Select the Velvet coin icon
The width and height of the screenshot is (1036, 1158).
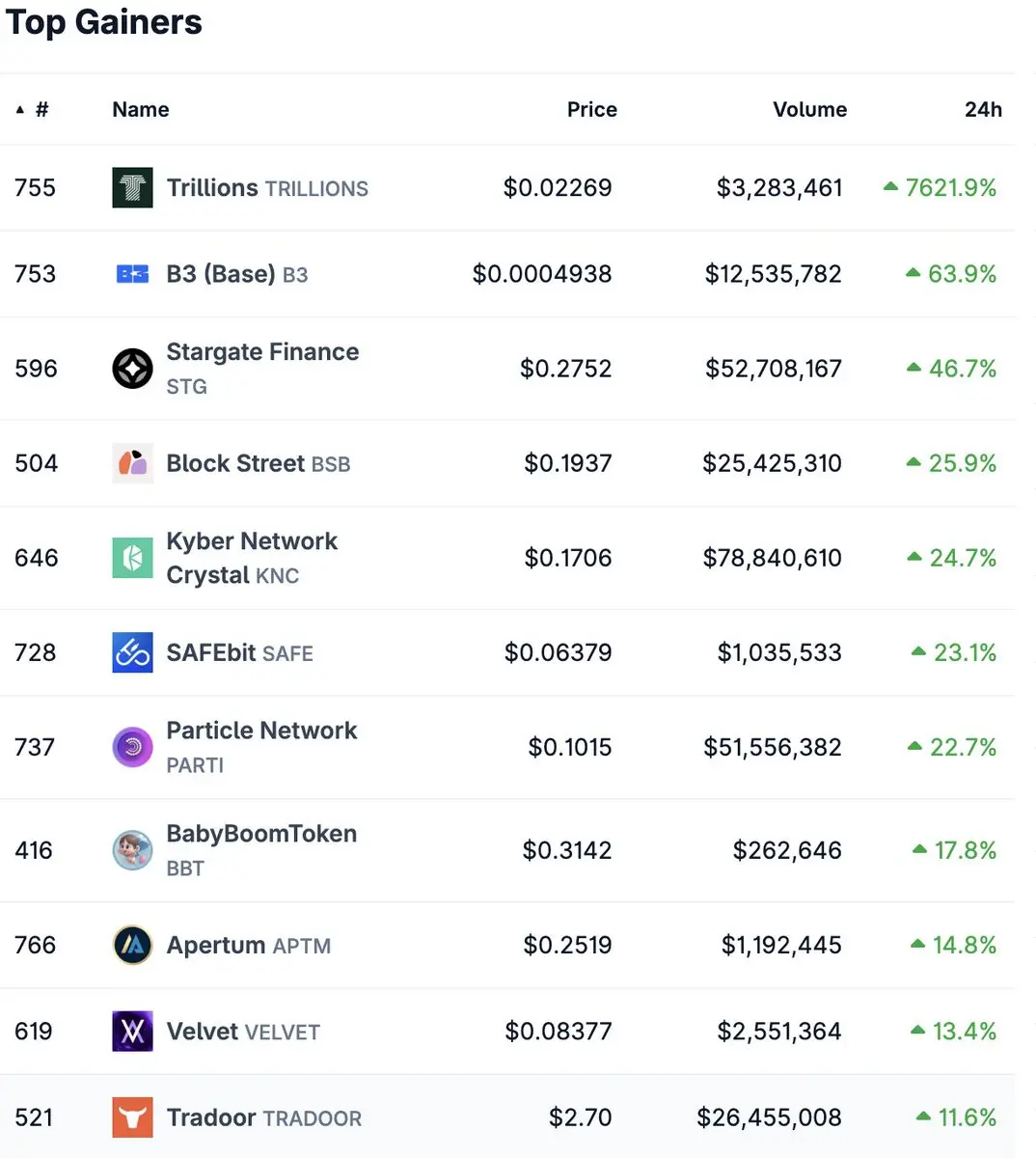(132, 1032)
